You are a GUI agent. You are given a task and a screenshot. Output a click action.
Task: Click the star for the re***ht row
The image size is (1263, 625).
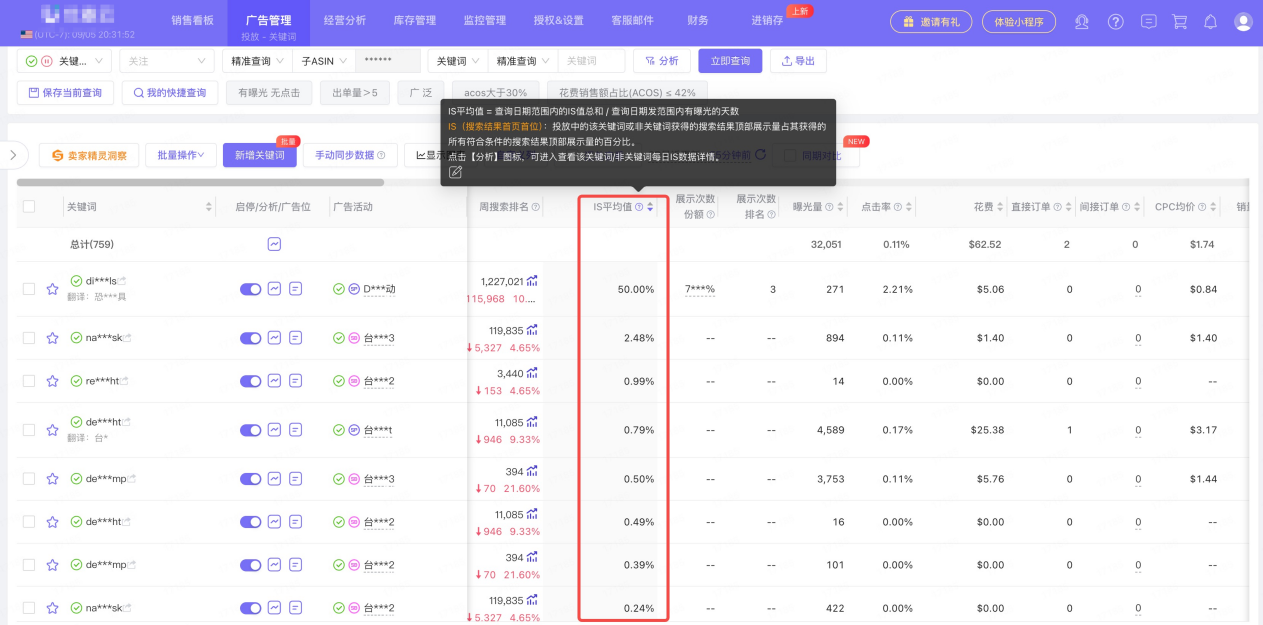pyautogui.click(x=52, y=381)
